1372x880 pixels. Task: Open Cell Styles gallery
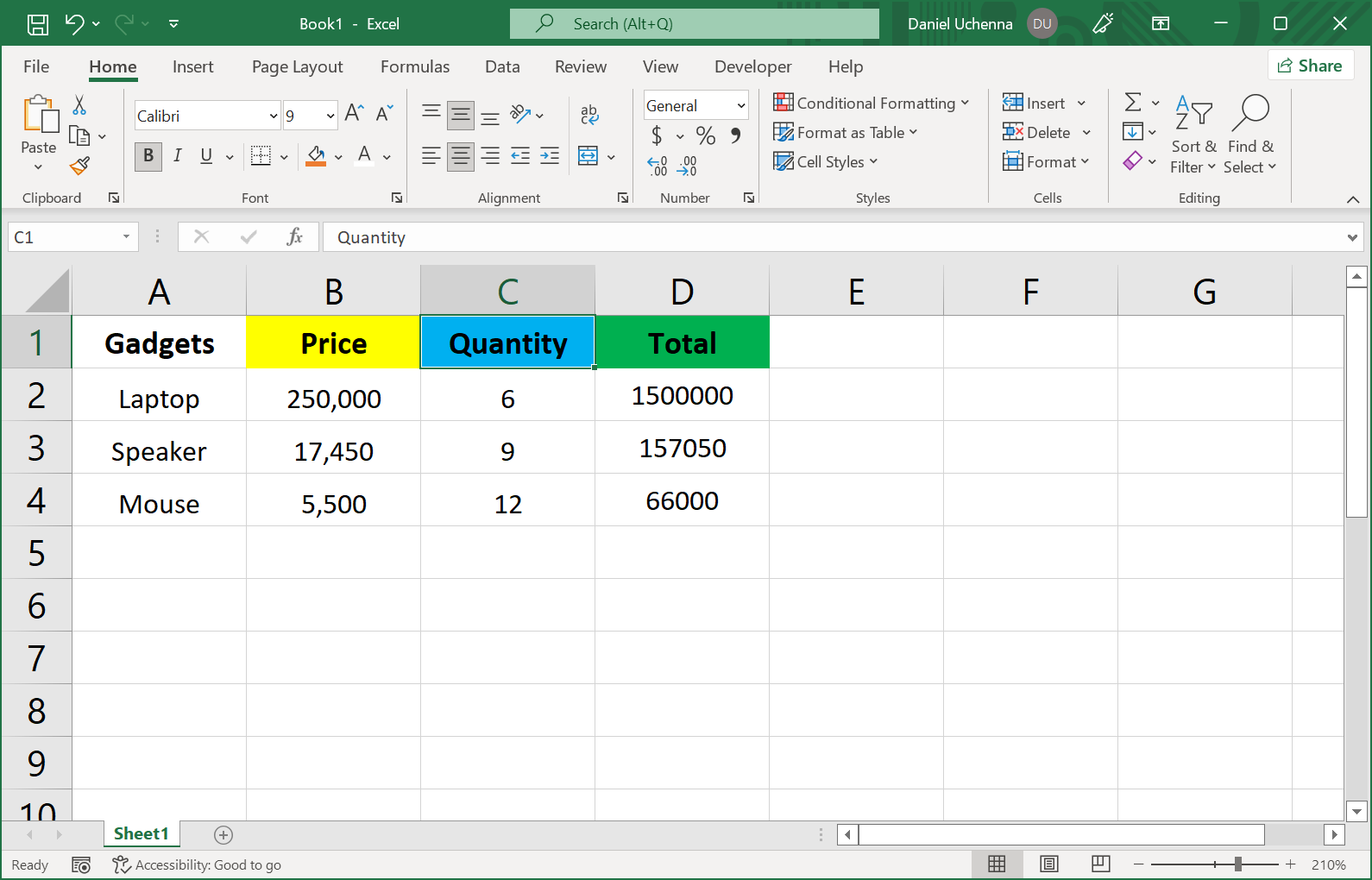826,162
